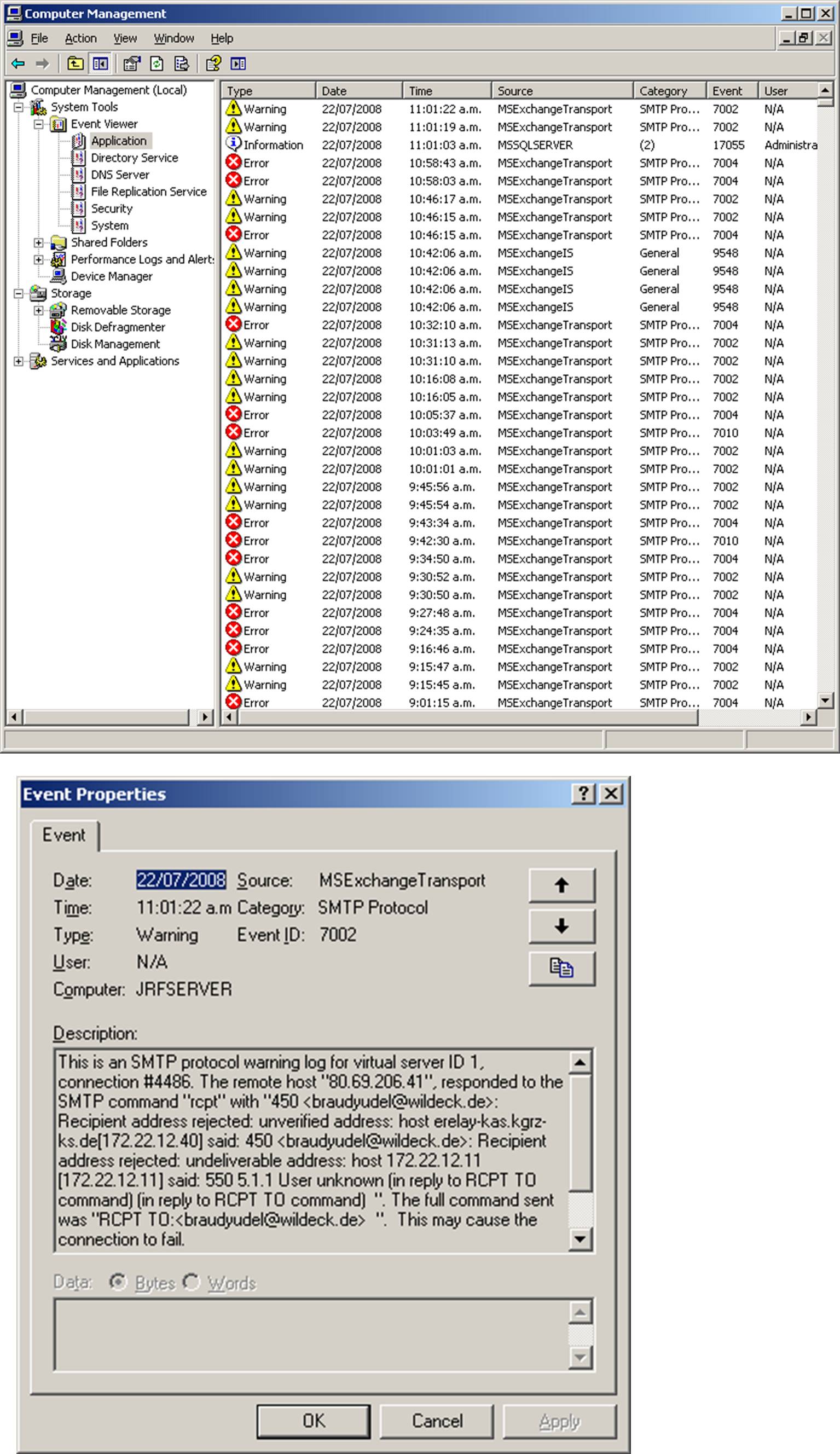
Task: Click the Apply button in Event Properties
Action: pyautogui.click(x=560, y=1421)
